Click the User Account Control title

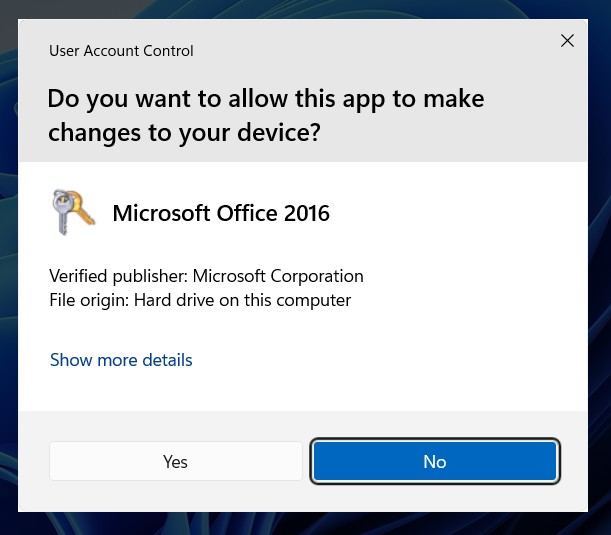pos(121,51)
